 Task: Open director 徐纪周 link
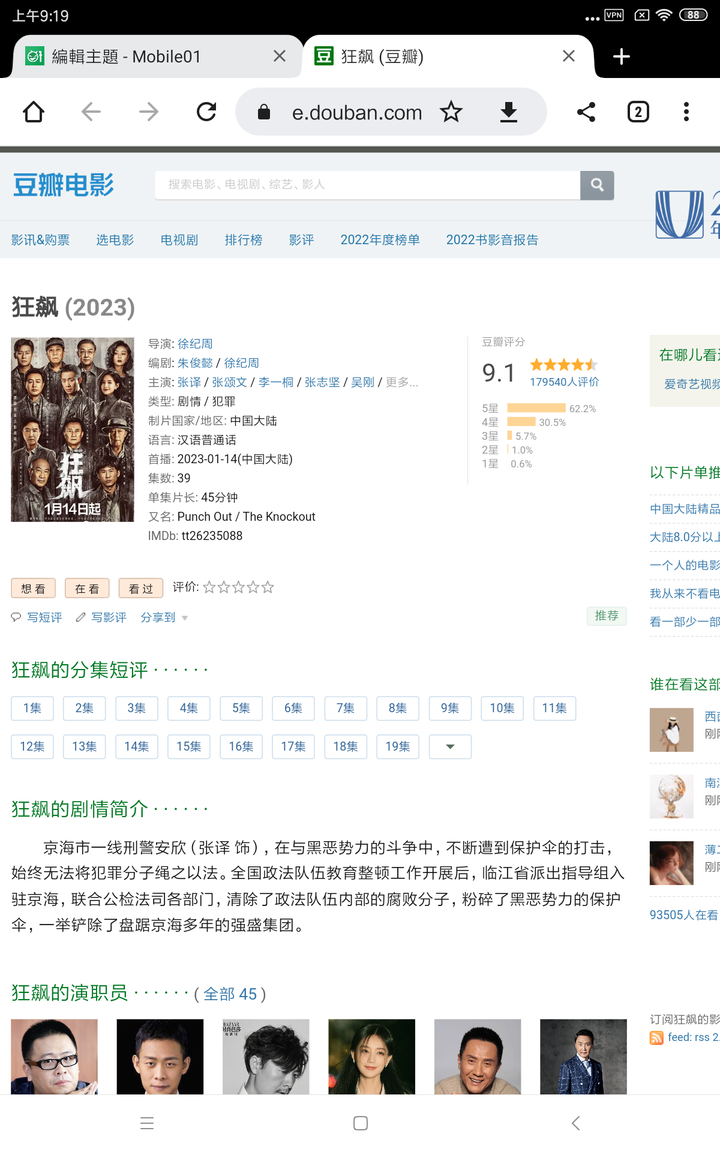(195, 344)
